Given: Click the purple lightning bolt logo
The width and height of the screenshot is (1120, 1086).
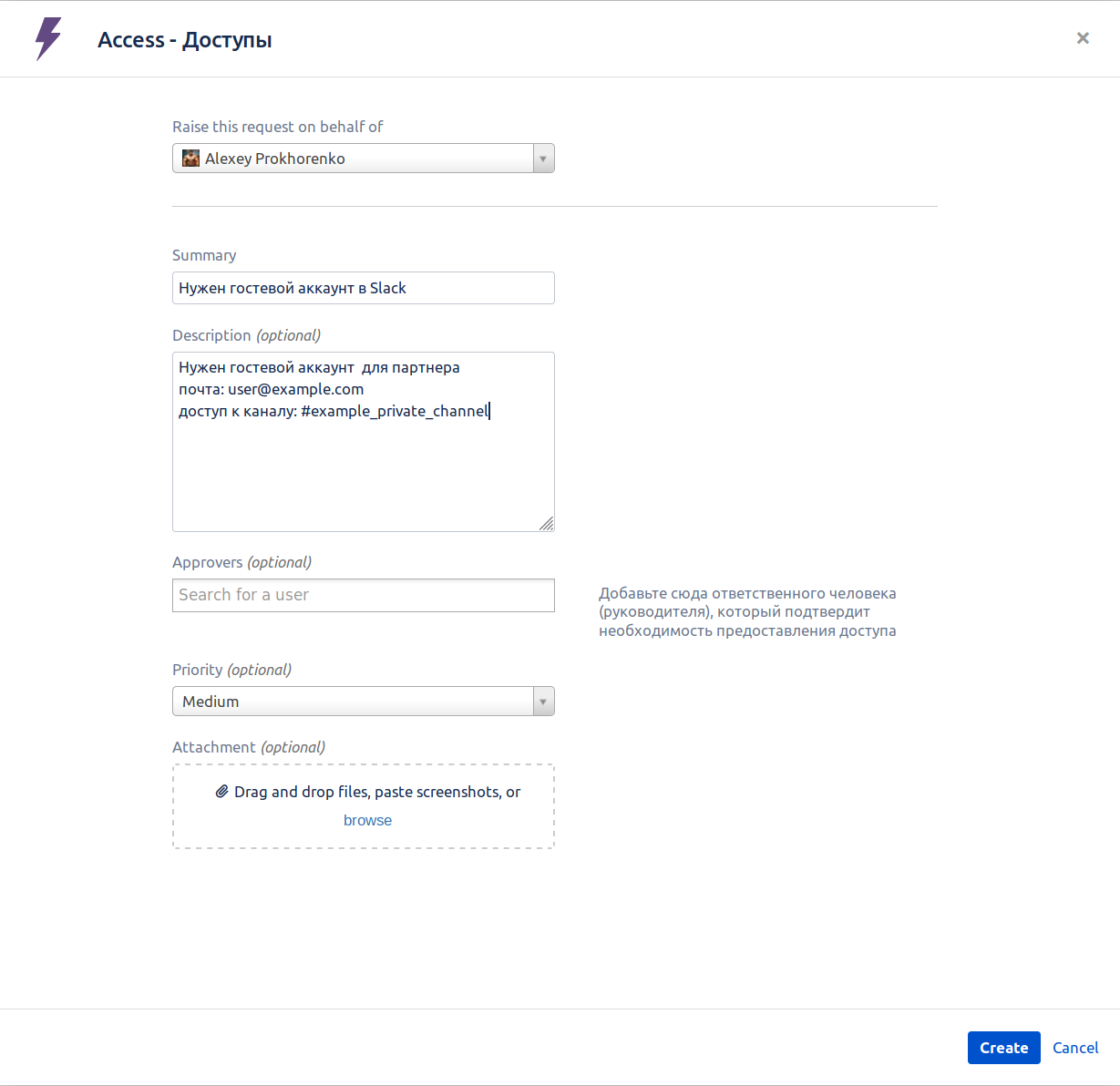Looking at the screenshot, I should click(48, 39).
